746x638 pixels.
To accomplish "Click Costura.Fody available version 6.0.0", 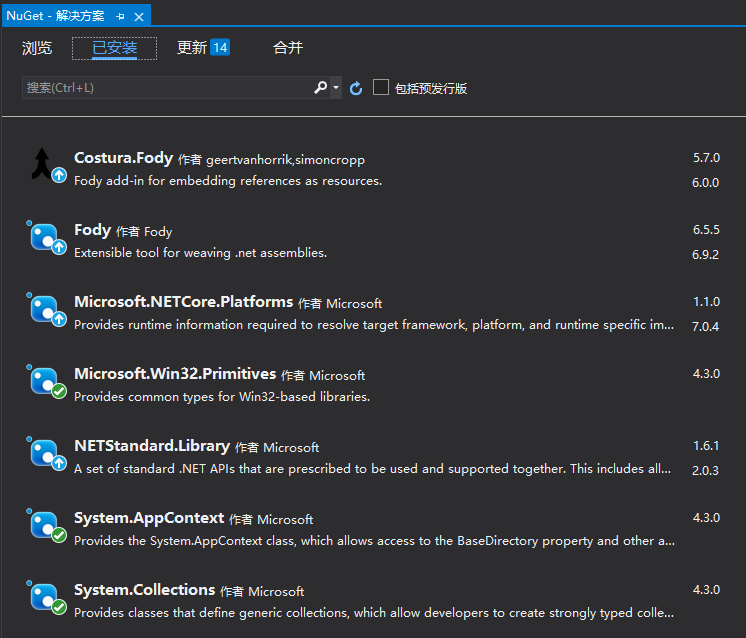I will coord(706,183).
